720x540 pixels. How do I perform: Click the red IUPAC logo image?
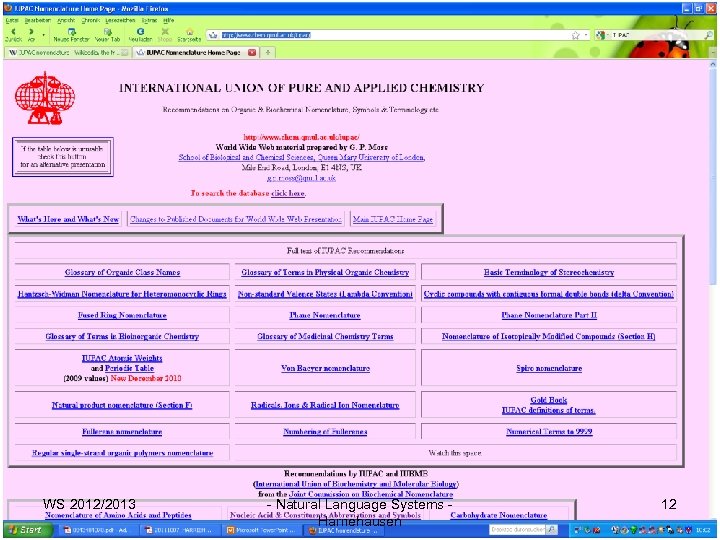[45, 98]
